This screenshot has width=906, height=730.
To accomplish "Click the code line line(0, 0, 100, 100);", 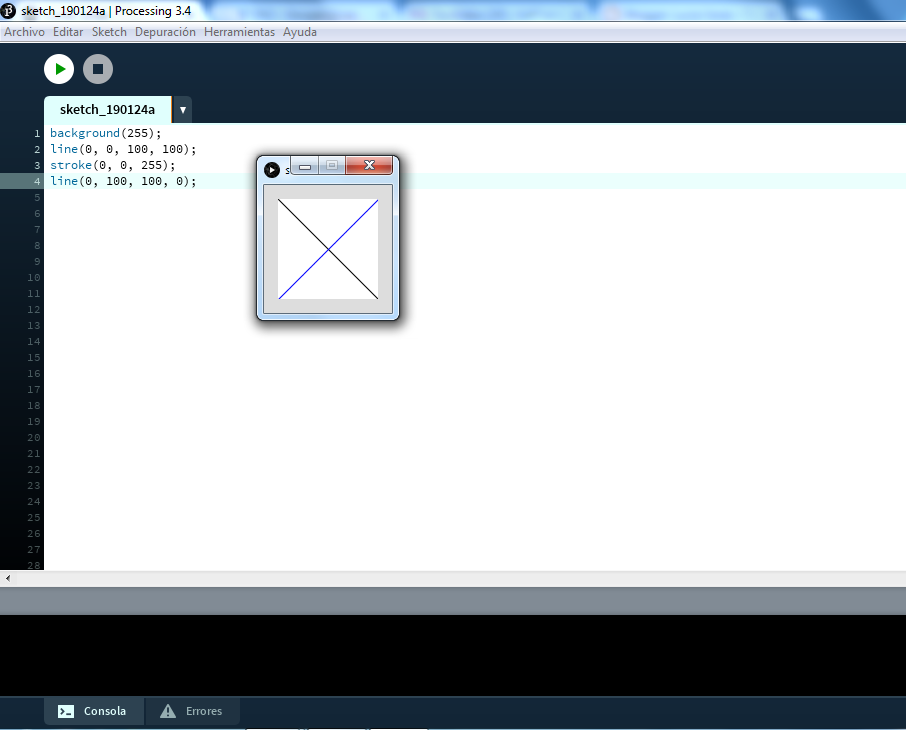I will click(x=123, y=149).
